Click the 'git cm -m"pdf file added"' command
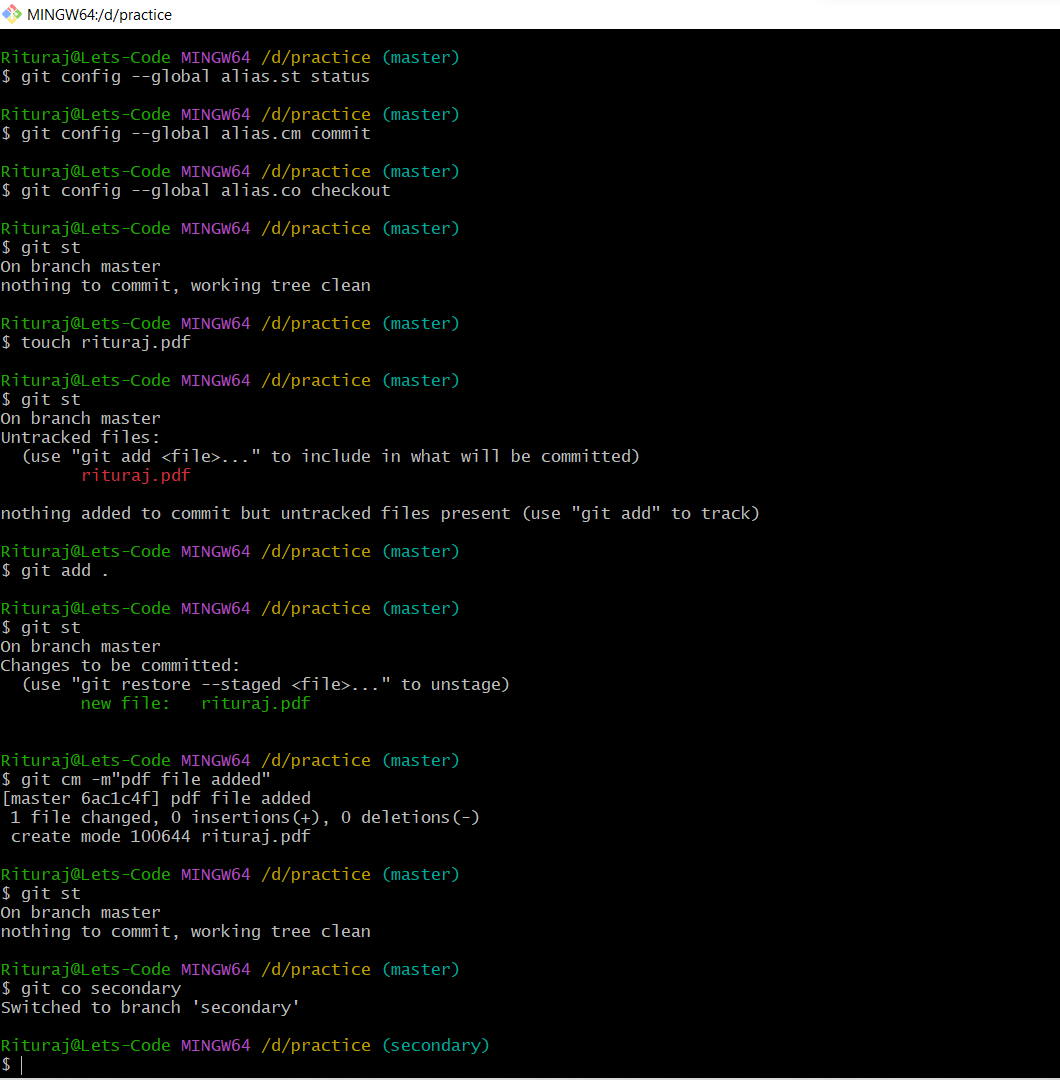 point(145,780)
